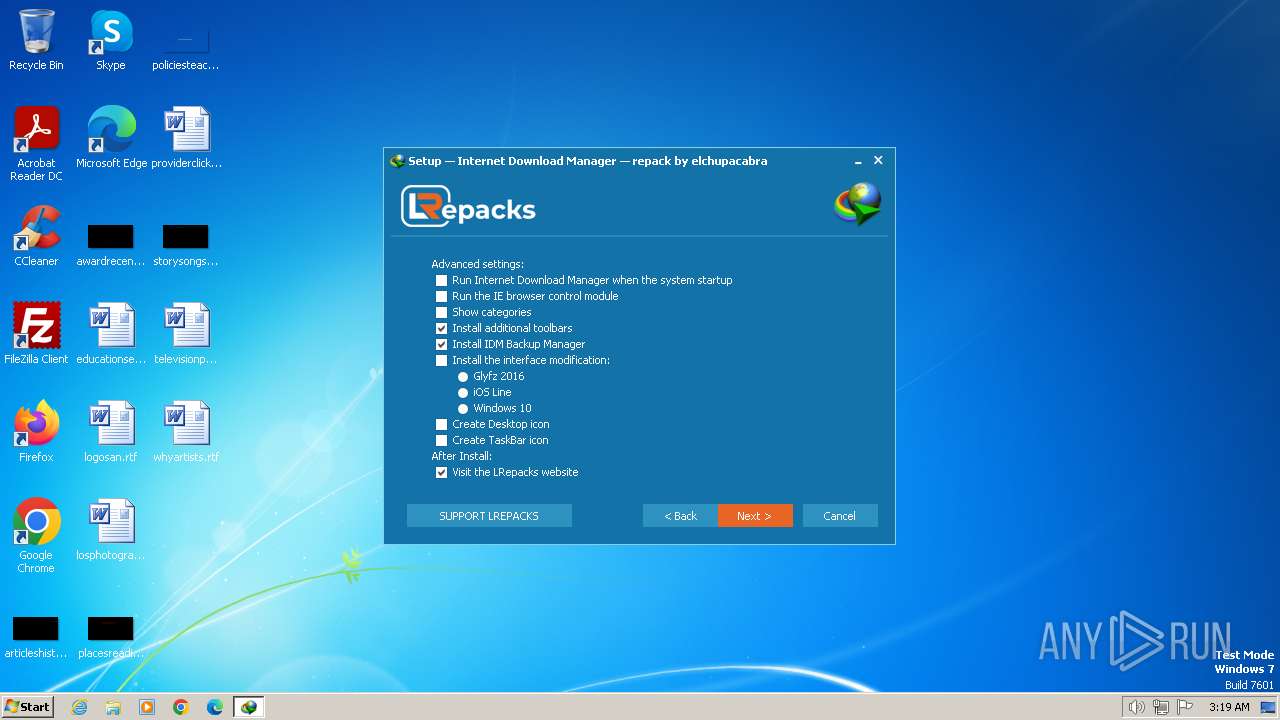The image size is (1280, 720).
Task: Open Edge from the taskbar
Action: tap(215, 707)
